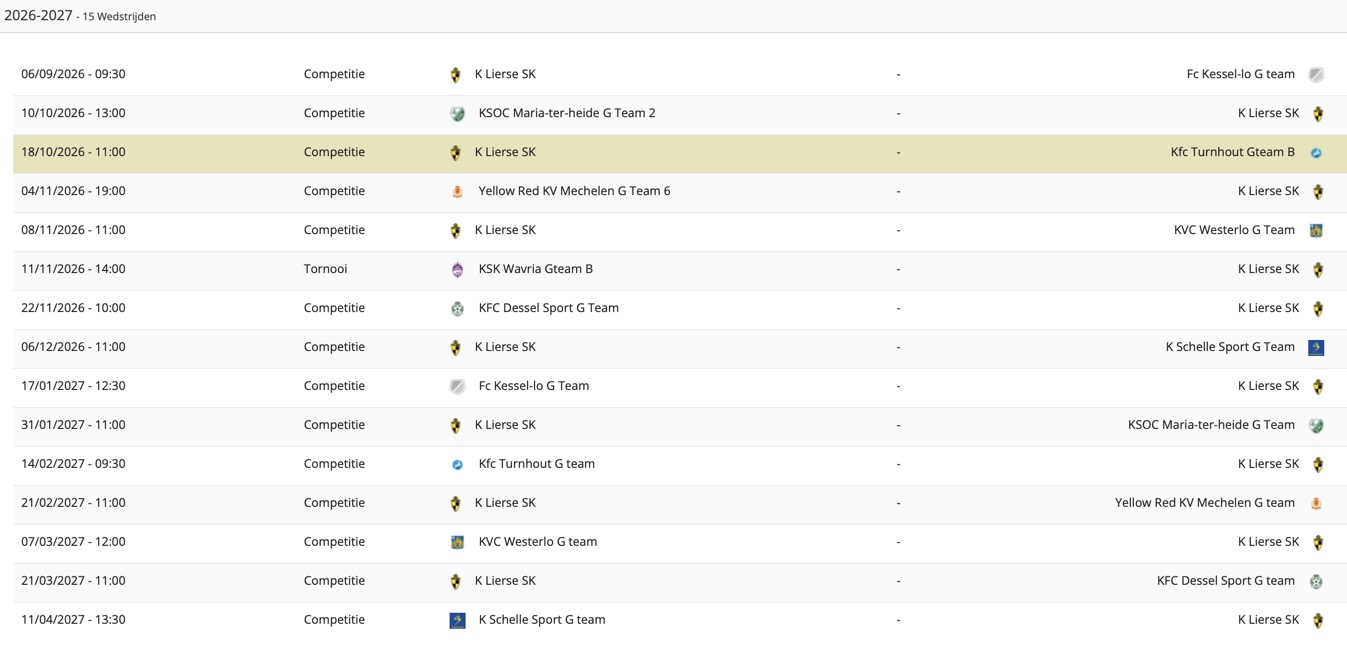Click date '14/02/2027 - 09:30'
This screenshot has height=647, width=1347.
(x=73, y=464)
